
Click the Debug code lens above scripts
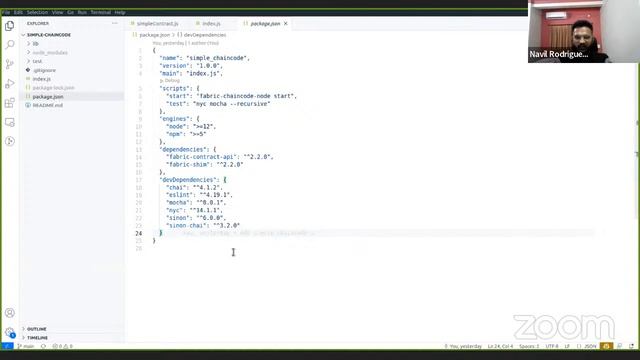170,81
